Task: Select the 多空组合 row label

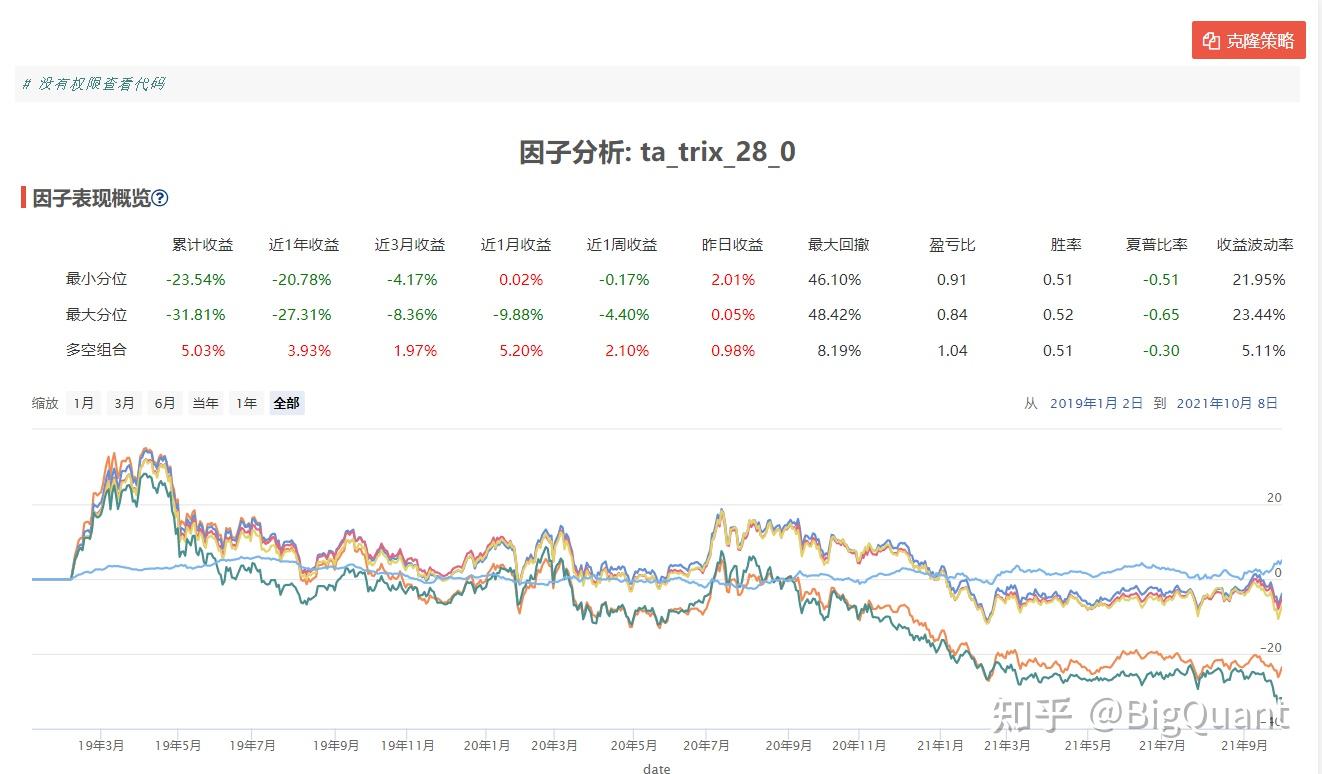Action: [95, 350]
